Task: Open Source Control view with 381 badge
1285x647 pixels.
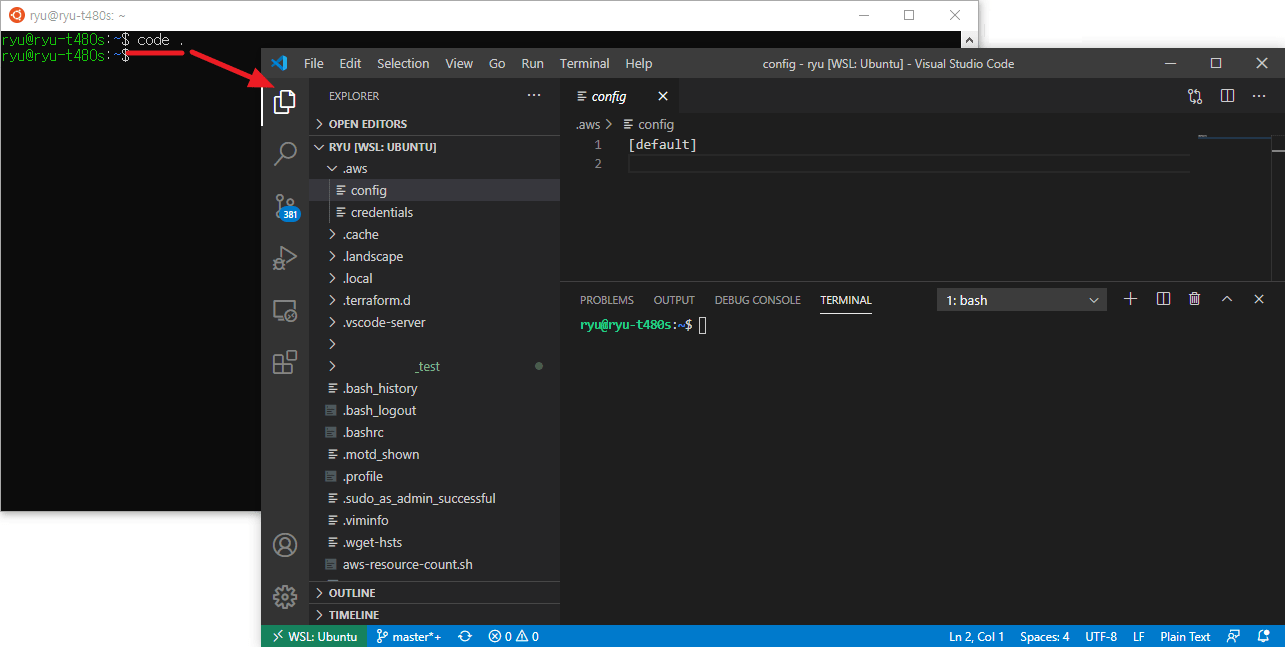Action: [x=285, y=207]
